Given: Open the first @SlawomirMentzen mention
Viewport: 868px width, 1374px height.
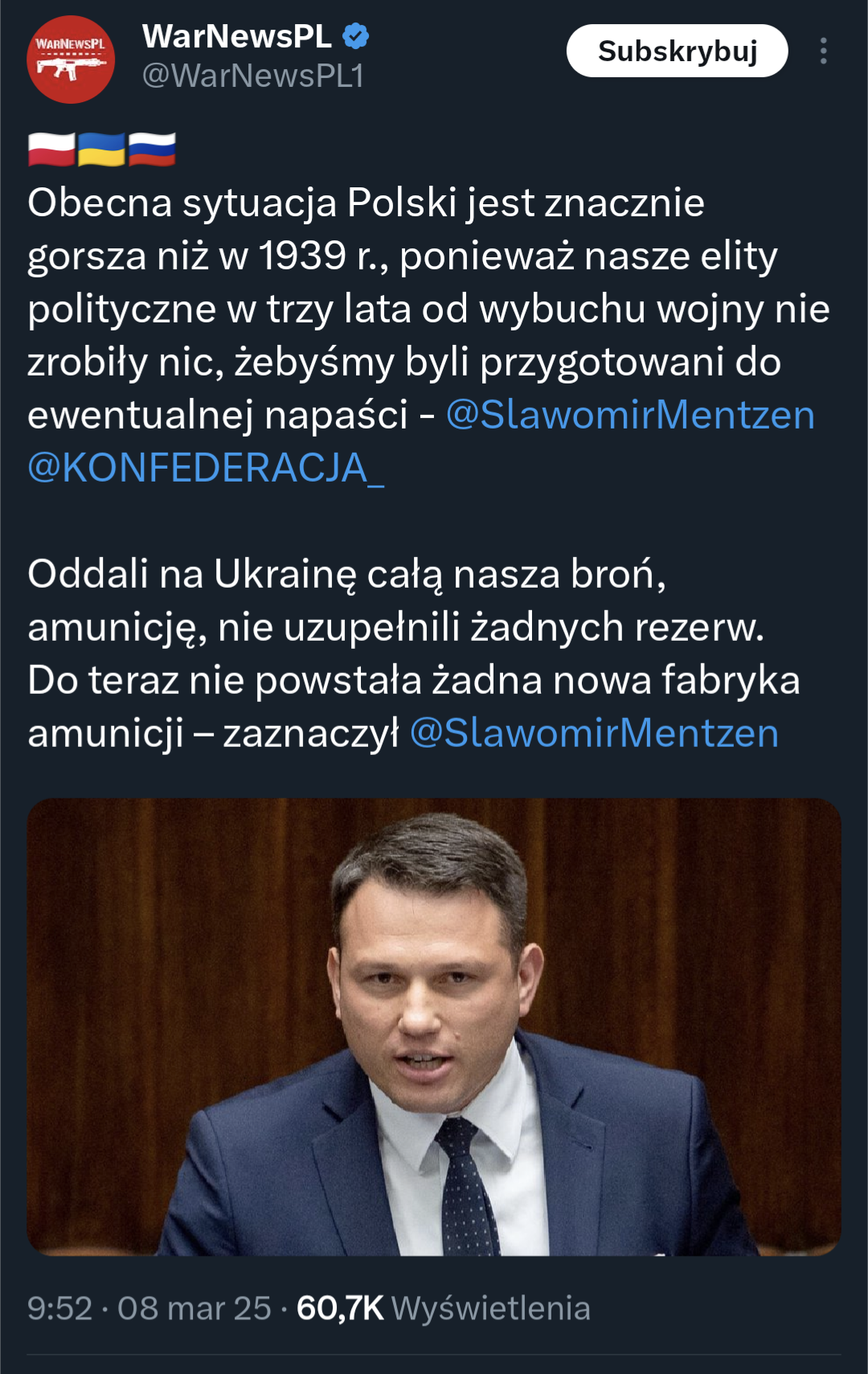Looking at the screenshot, I should point(630,415).
